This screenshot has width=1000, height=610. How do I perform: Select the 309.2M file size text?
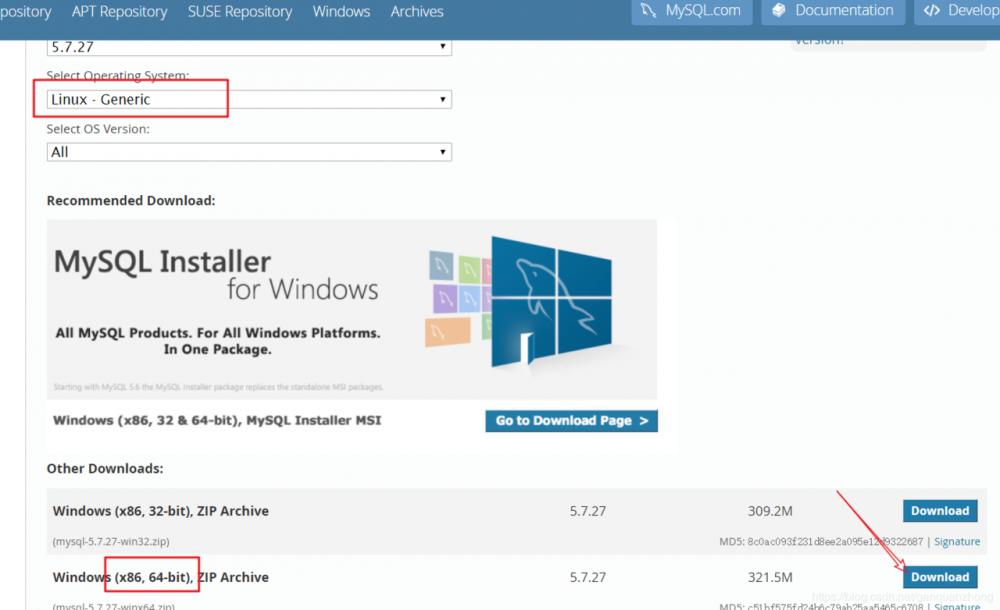click(x=770, y=511)
